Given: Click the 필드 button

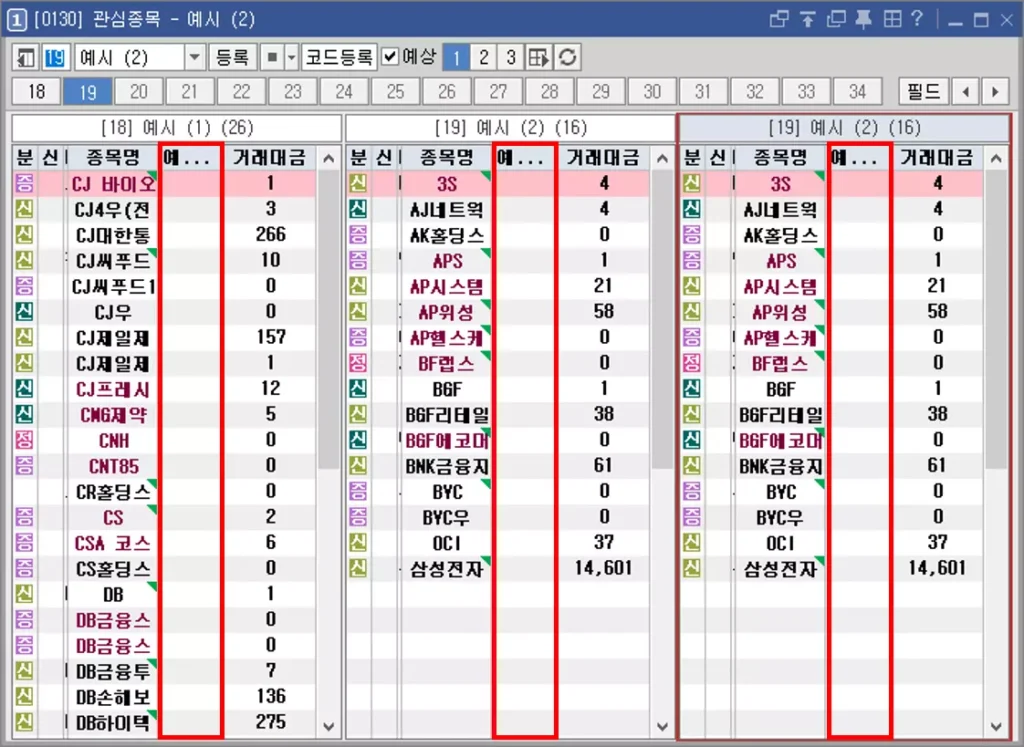Looking at the screenshot, I should coord(923,91).
